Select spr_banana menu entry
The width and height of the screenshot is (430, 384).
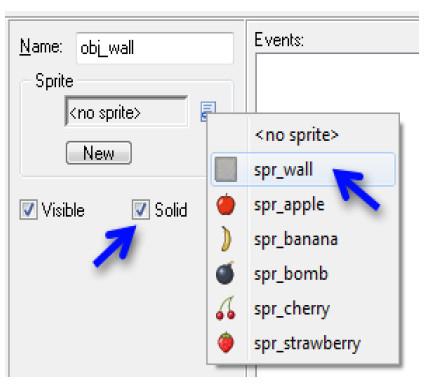pos(303,239)
